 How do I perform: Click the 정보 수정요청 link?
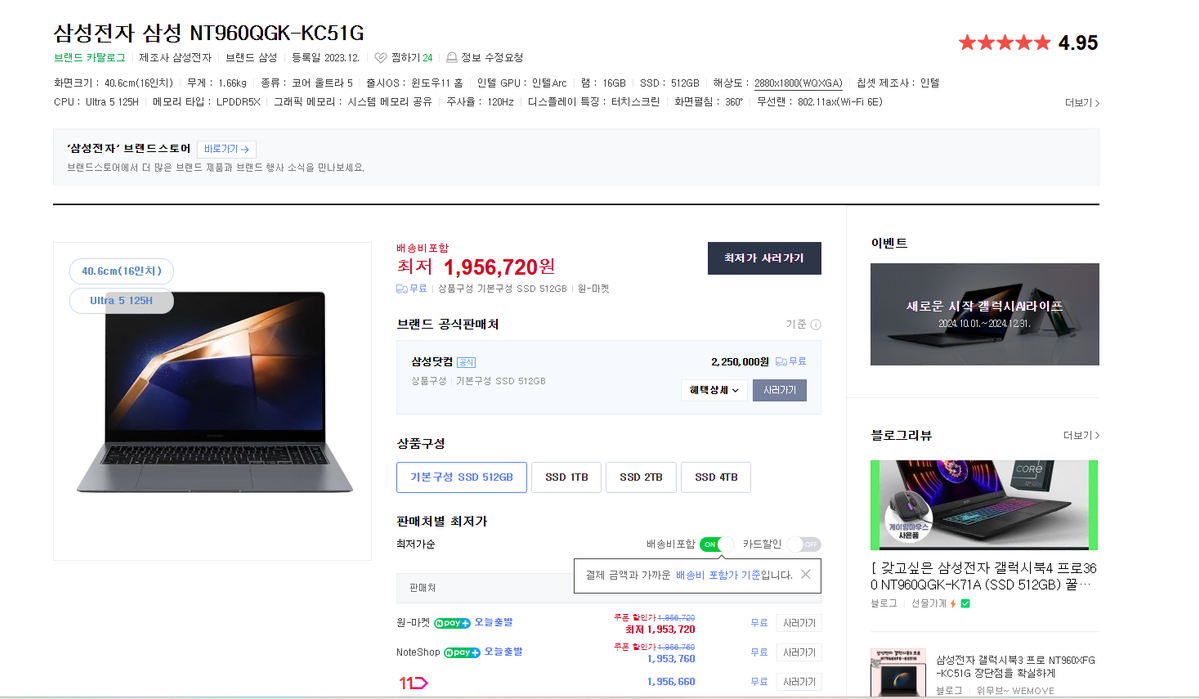click(492, 58)
